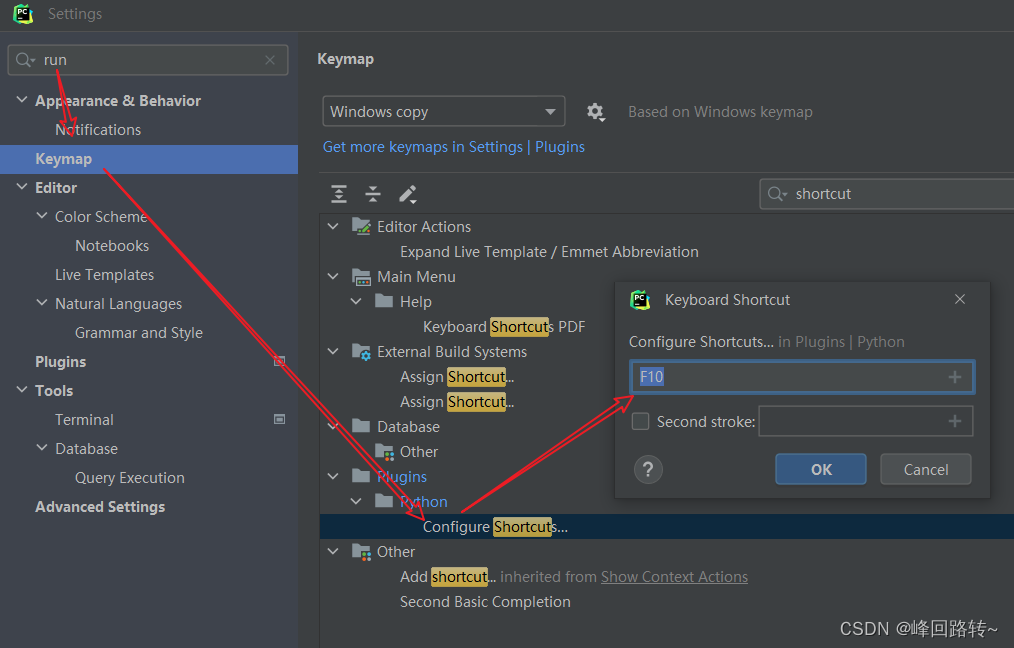
Task: Click Cancel in Keyboard Shortcut dialog
Action: [925, 470]
